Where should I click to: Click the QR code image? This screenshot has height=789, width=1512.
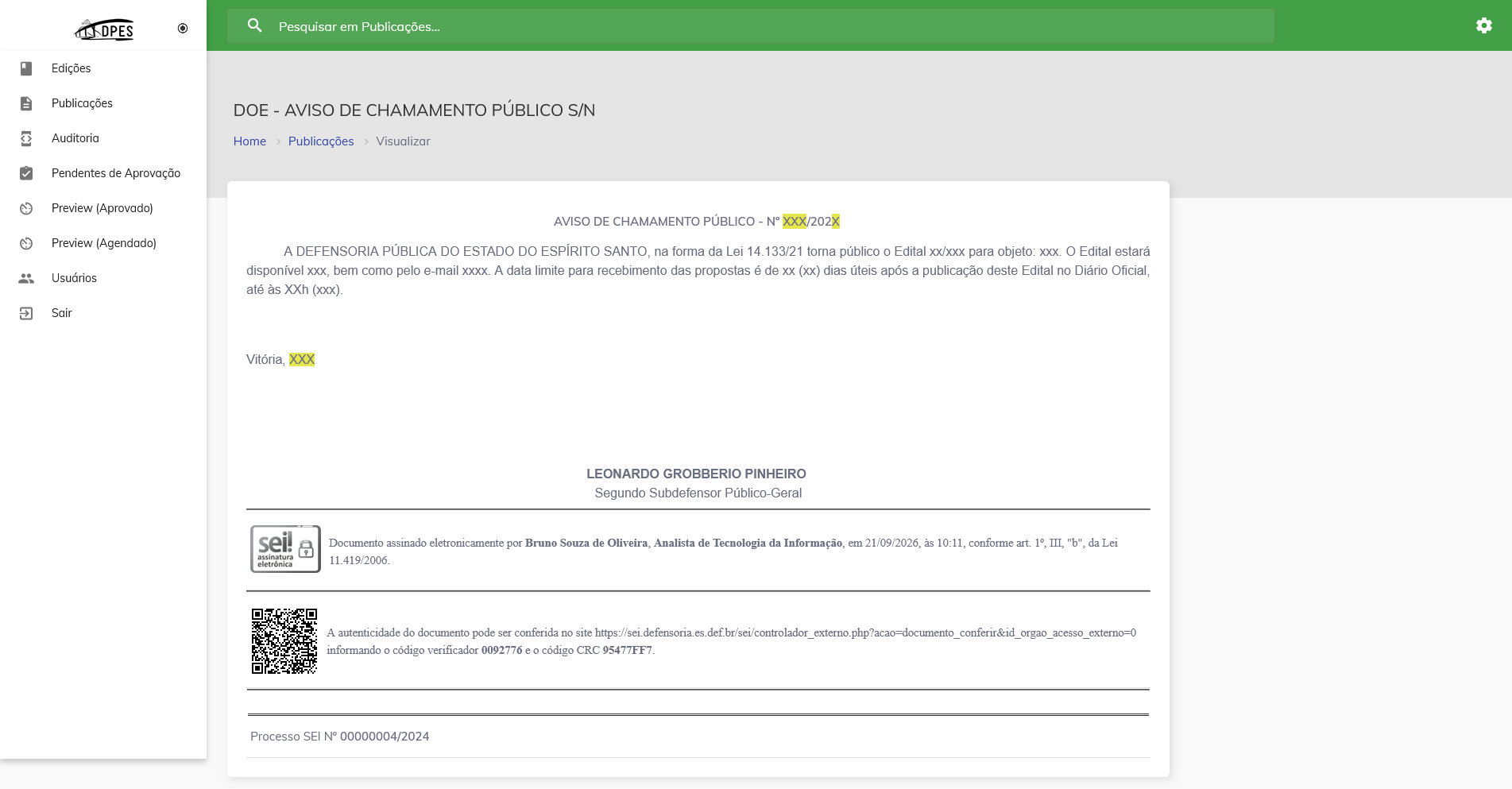tap(284, 641)
